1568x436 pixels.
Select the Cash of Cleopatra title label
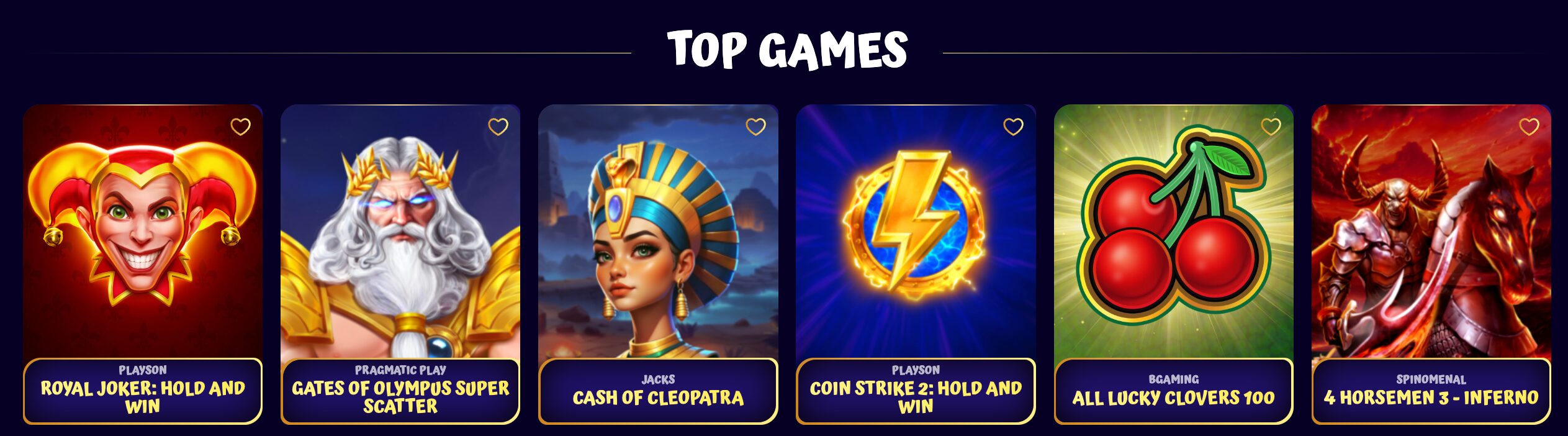[x=658, y=398]
